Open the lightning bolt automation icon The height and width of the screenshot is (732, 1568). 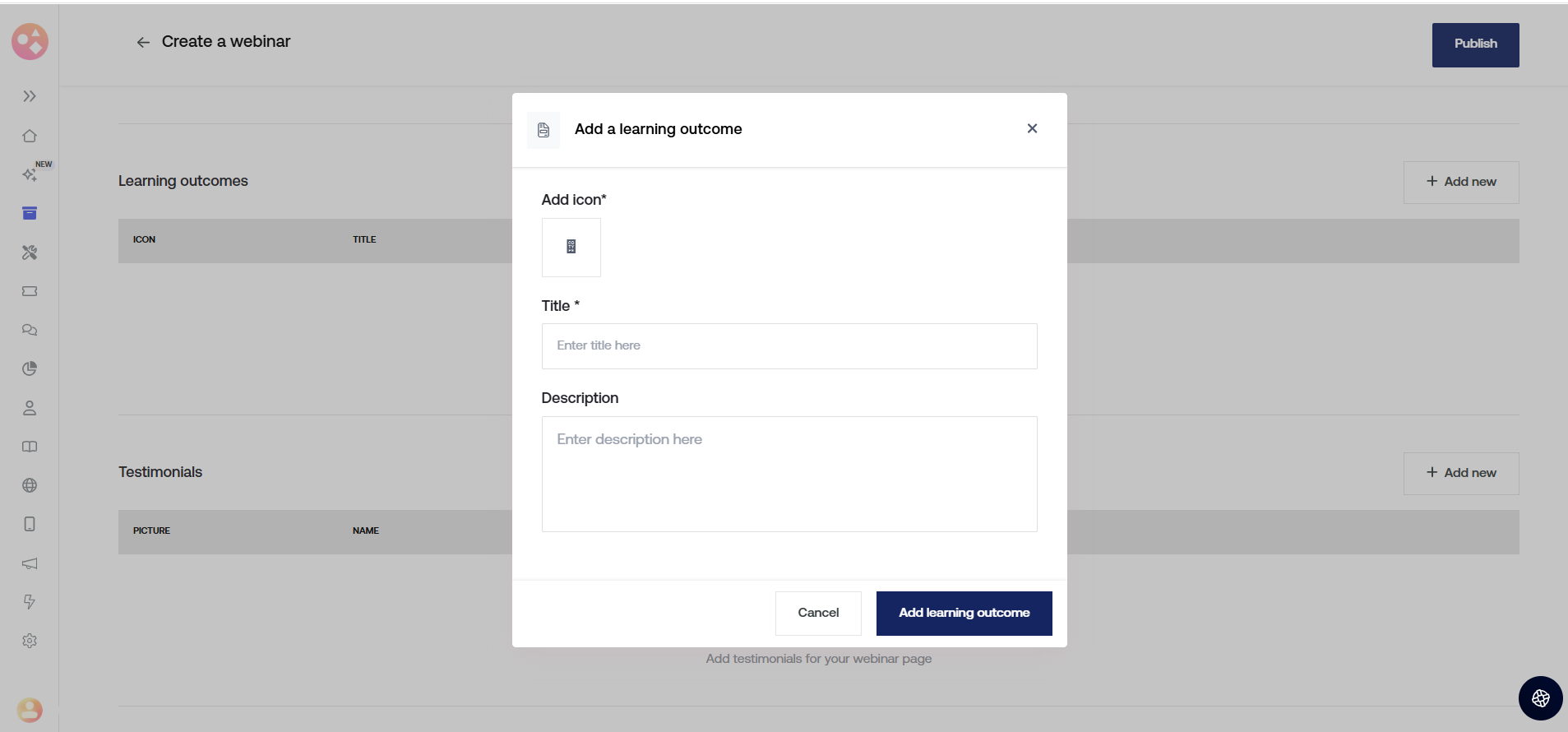[30, 602]
